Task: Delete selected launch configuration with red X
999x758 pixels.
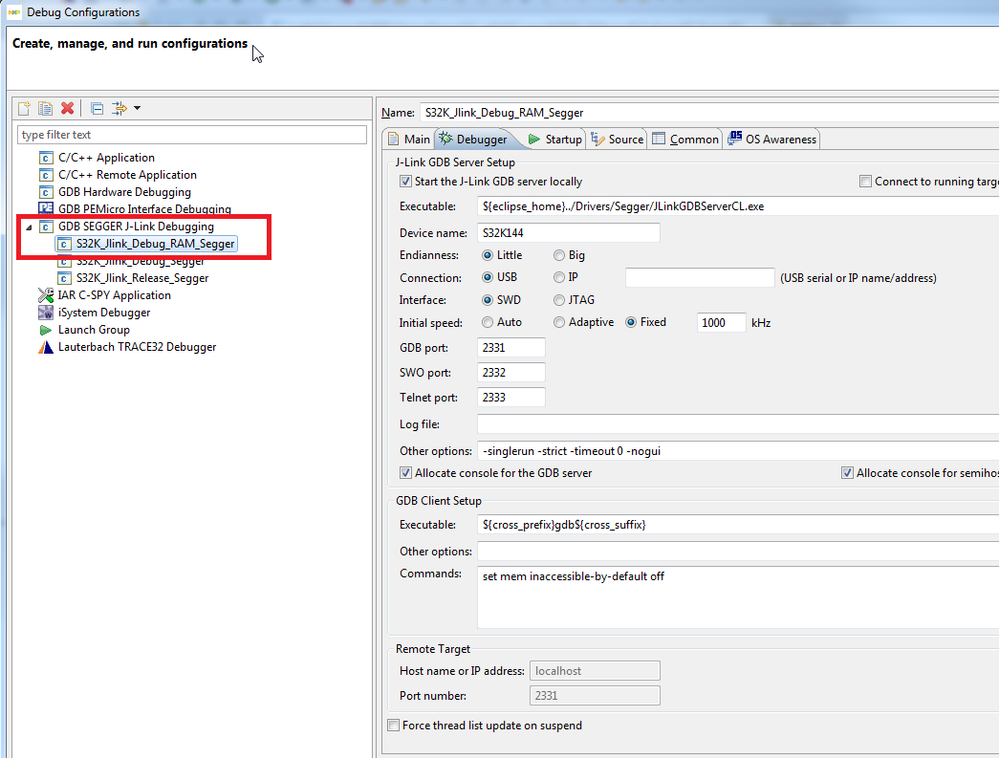Action: click(x=67, y=108)
